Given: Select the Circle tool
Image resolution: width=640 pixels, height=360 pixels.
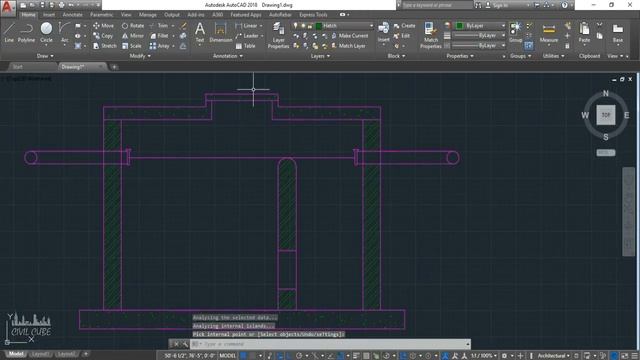Looking at the screenshot, I should [46, 33].
